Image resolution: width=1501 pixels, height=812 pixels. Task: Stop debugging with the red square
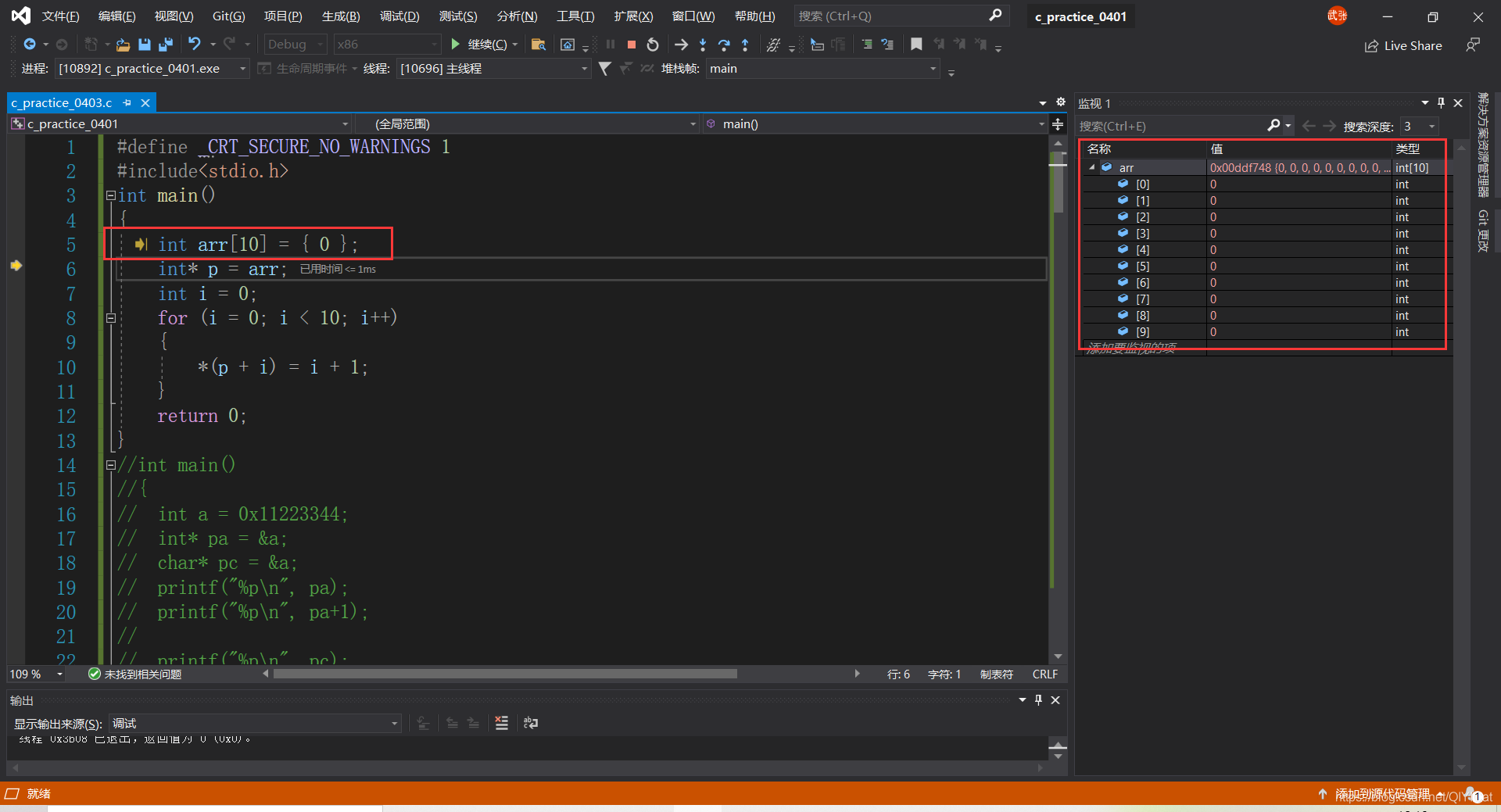[632, 45]
